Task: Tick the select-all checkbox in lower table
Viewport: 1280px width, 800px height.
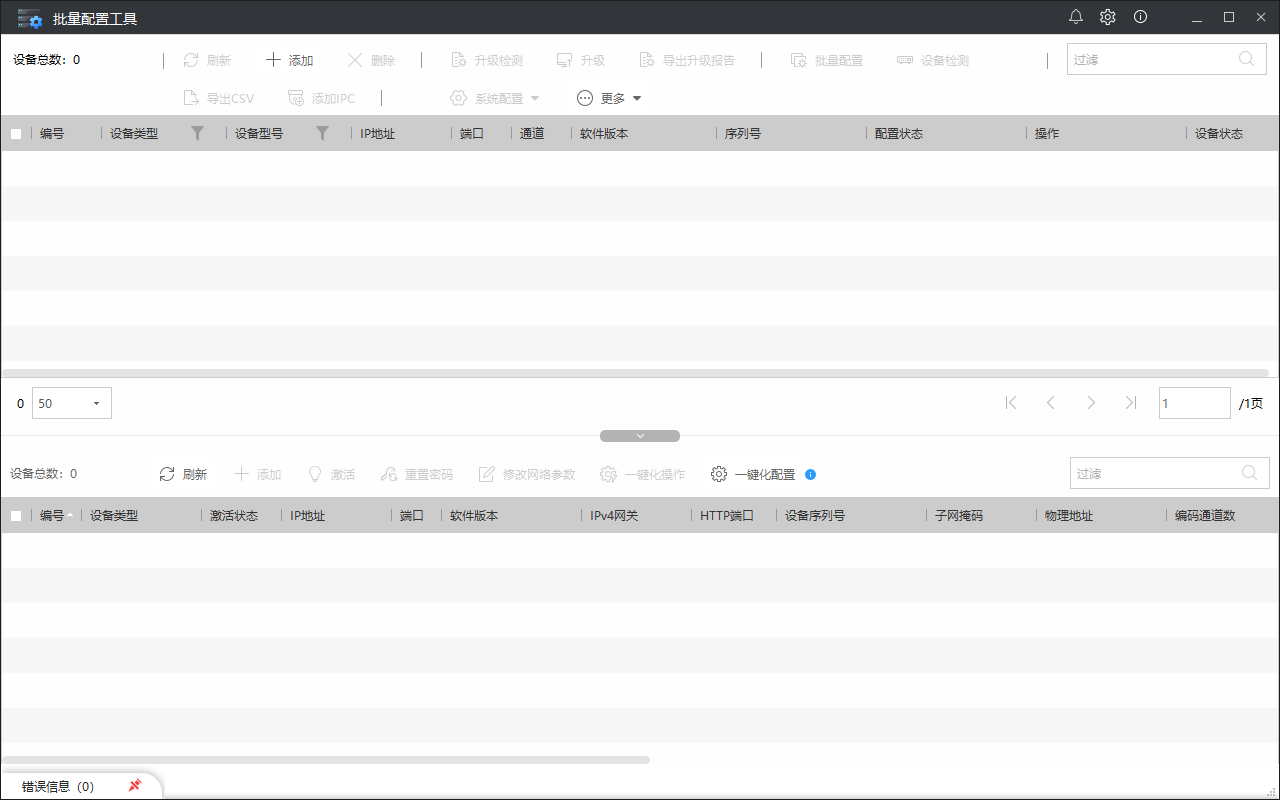Action: [x=16, y=516]
